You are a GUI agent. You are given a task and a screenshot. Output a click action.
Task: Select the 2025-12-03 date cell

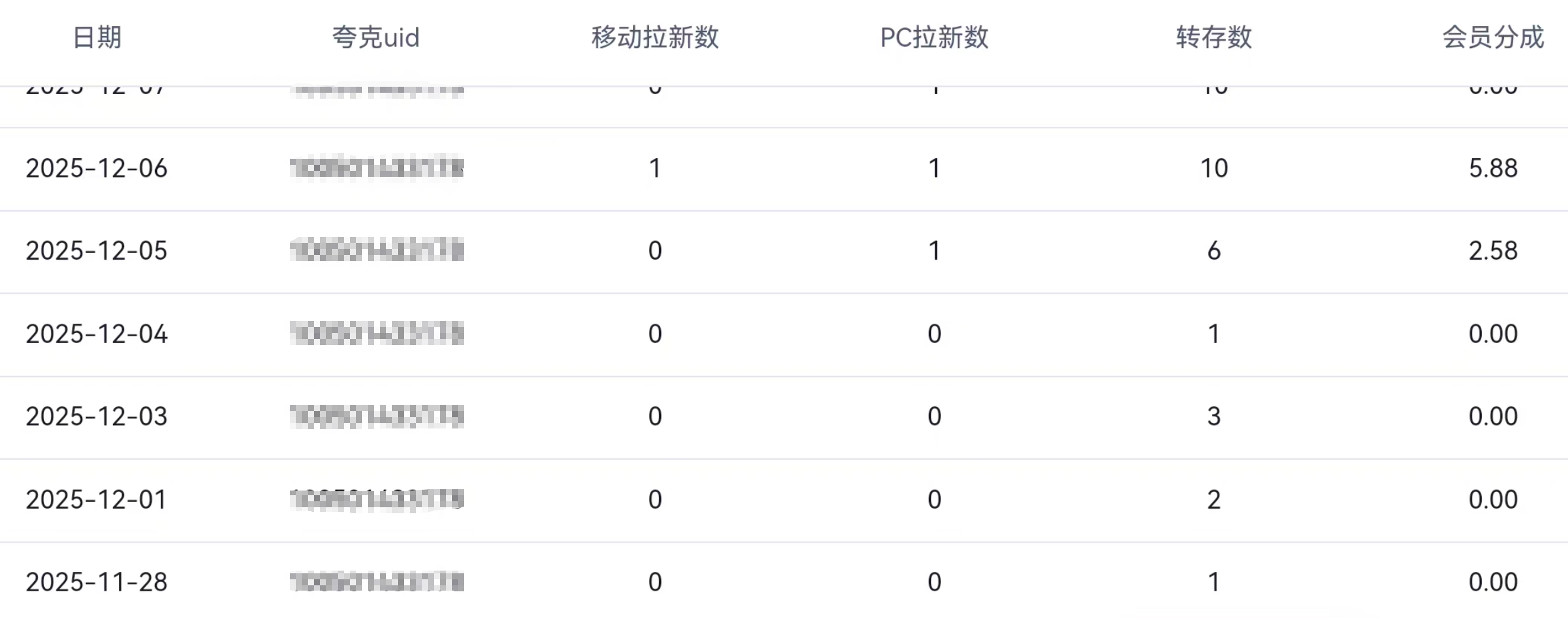pos(97,416)
